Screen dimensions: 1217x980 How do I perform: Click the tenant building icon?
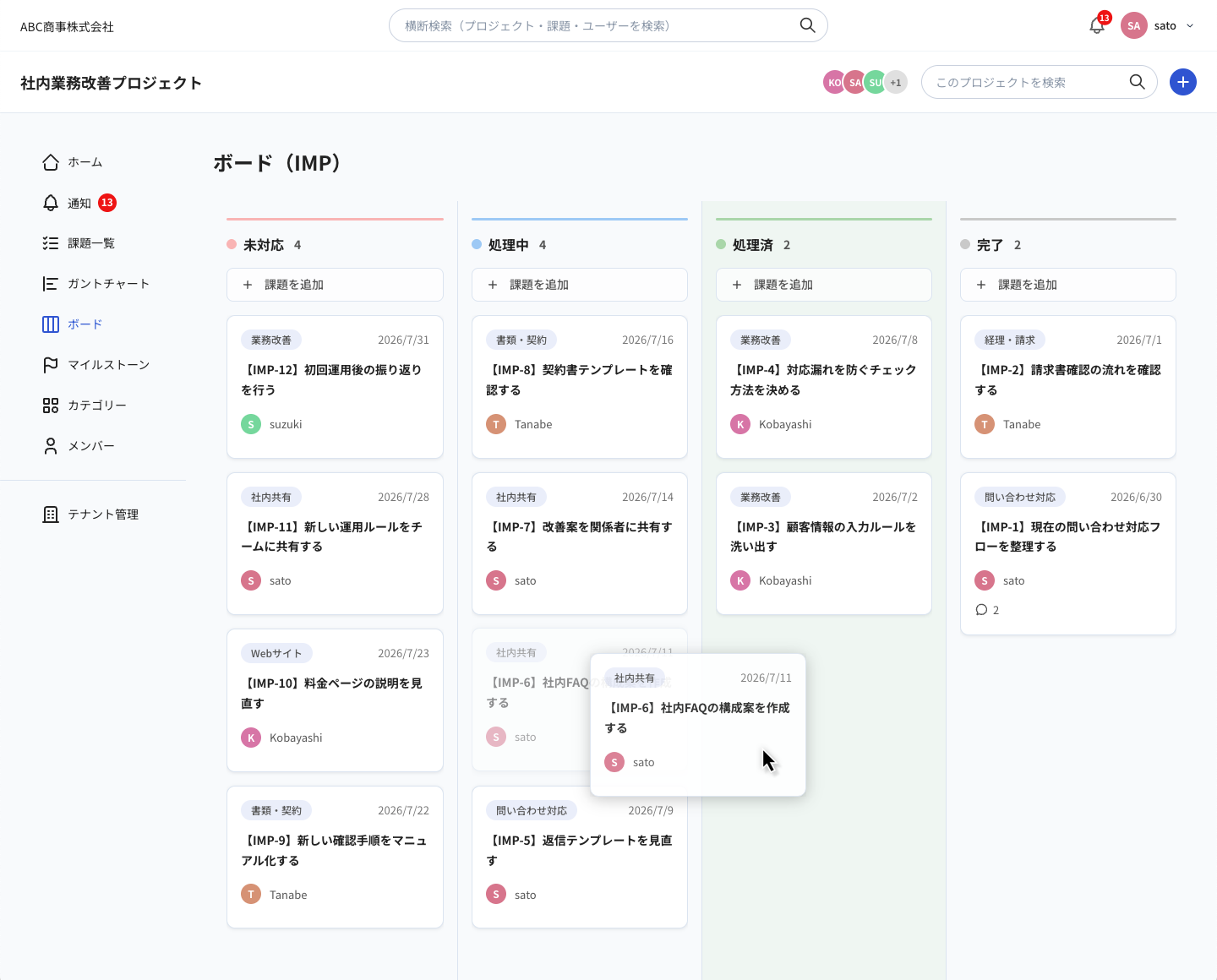pyautogui.click(x=51, y=514)
